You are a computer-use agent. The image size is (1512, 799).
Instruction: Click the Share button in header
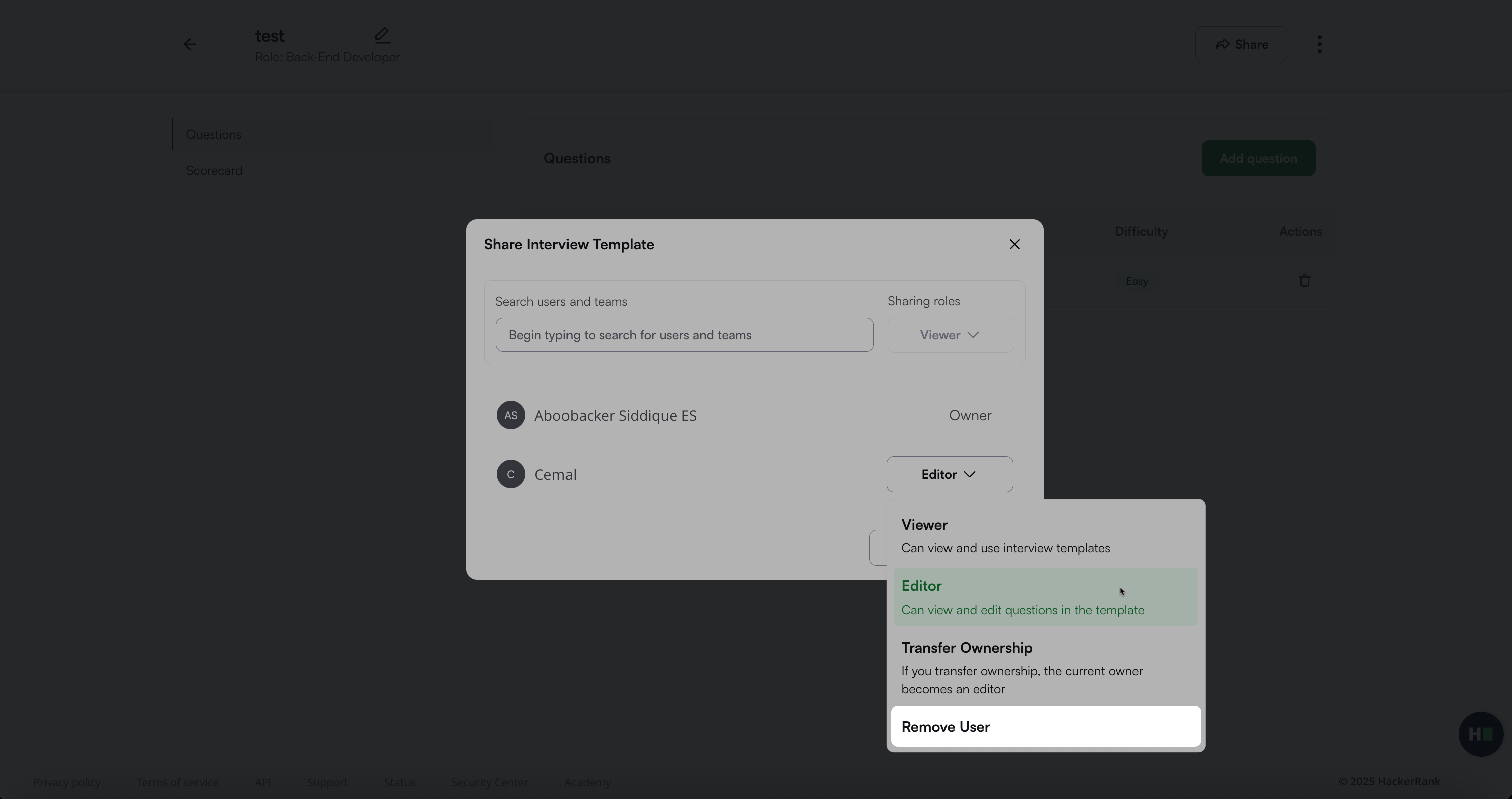(1241, 45)
